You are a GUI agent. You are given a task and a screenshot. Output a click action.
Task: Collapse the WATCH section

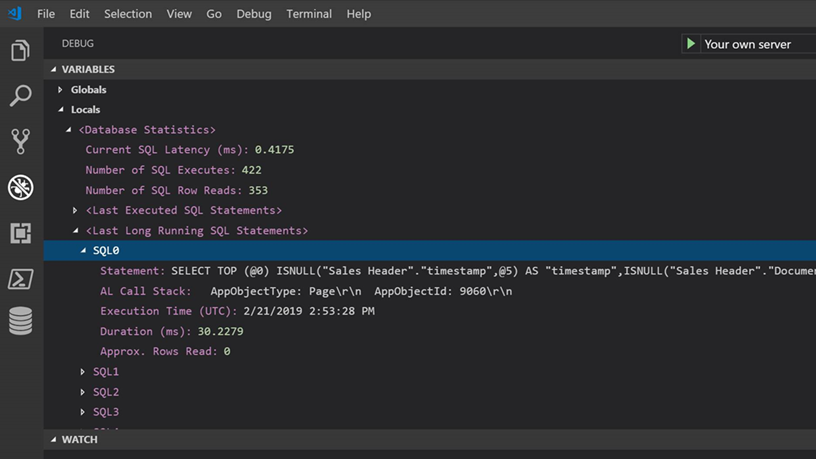click(54, 440)
